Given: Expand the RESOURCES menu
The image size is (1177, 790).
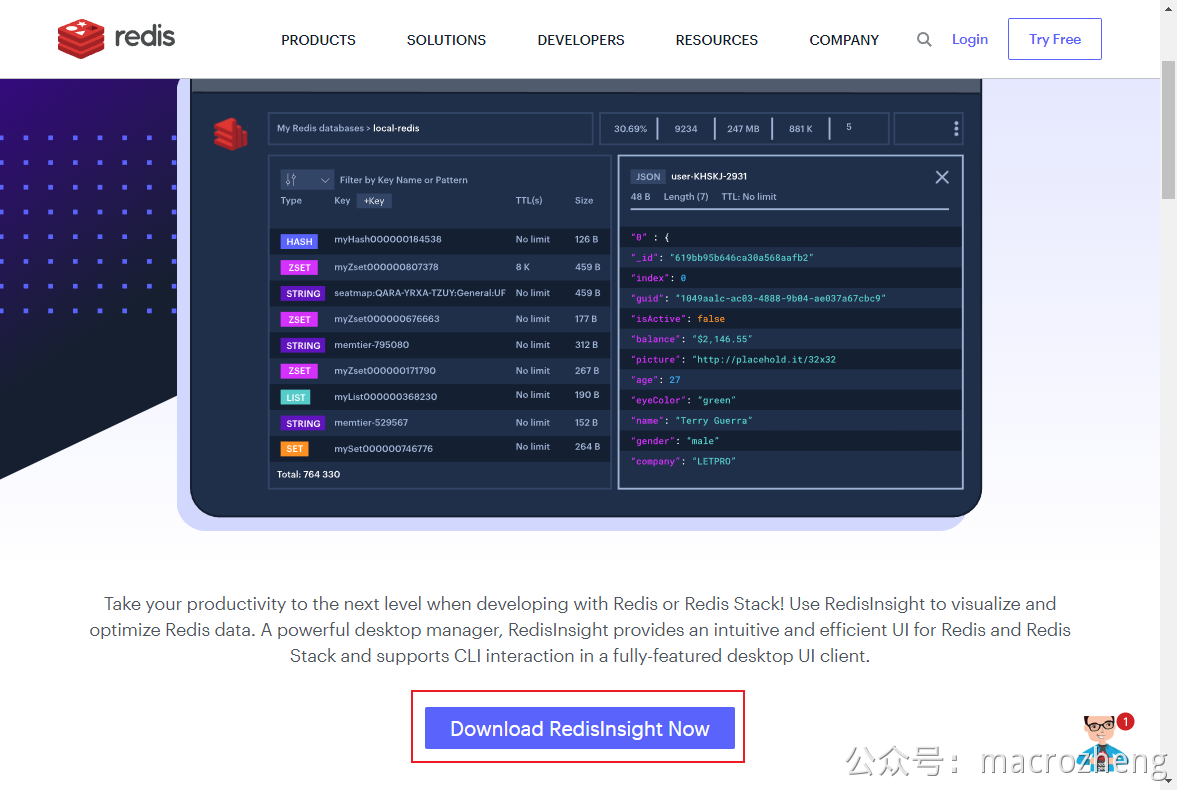Looking at the screenshot, I should point(716,40).
